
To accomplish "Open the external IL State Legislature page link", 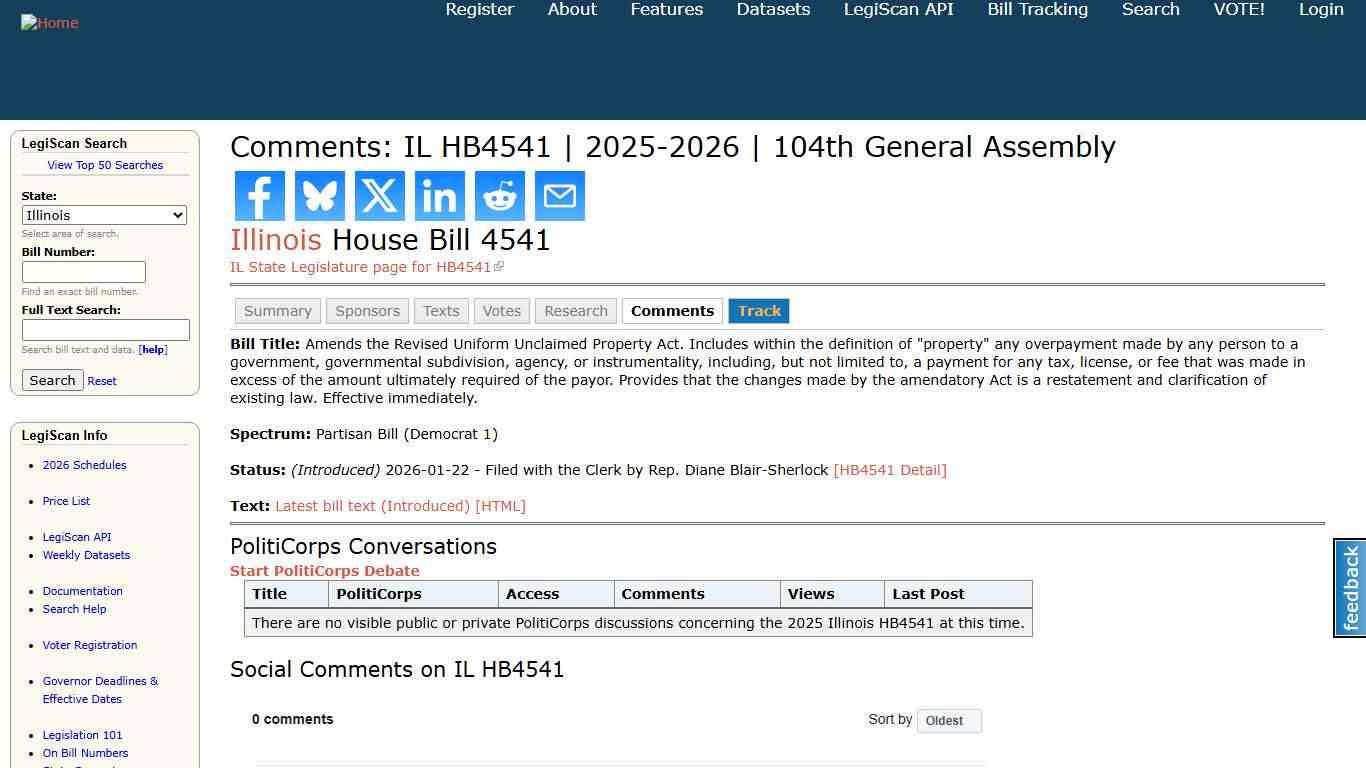I will pyautogui.click(x=363, y=267).
